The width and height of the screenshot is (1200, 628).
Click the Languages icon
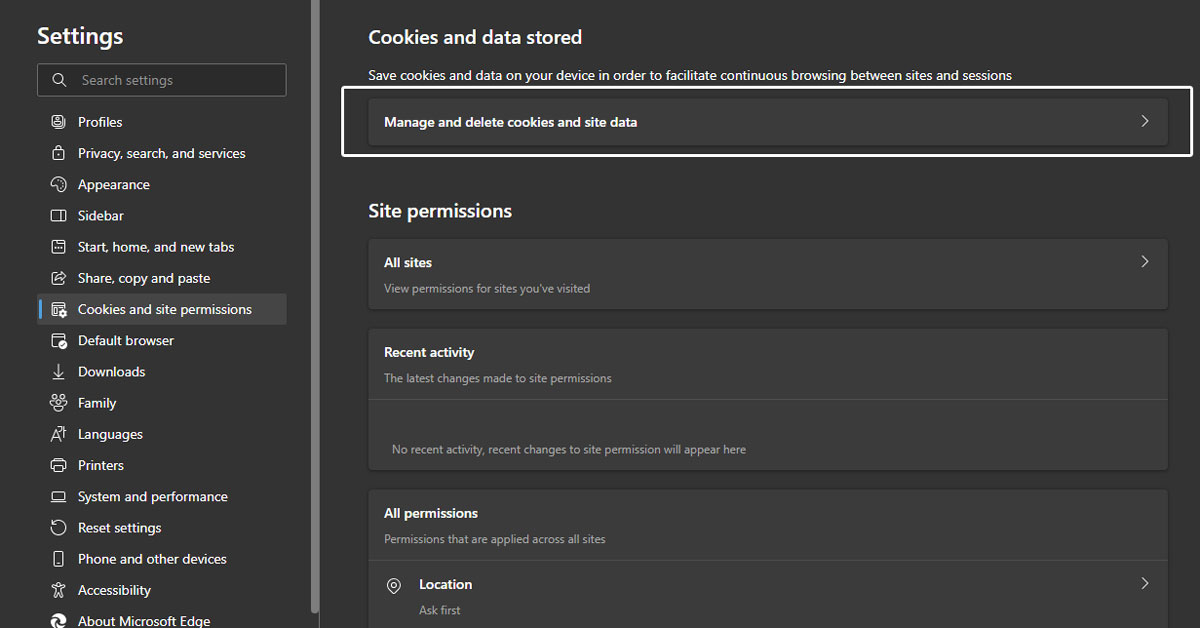tap(58, 434)
